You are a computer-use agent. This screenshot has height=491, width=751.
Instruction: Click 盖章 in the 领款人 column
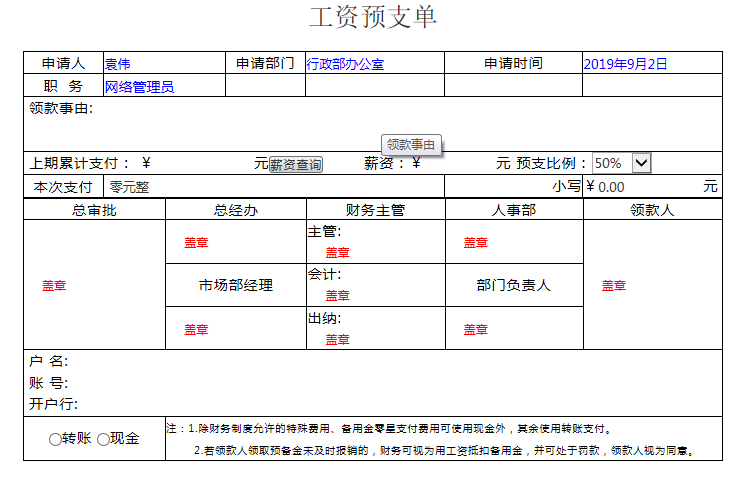614,286
